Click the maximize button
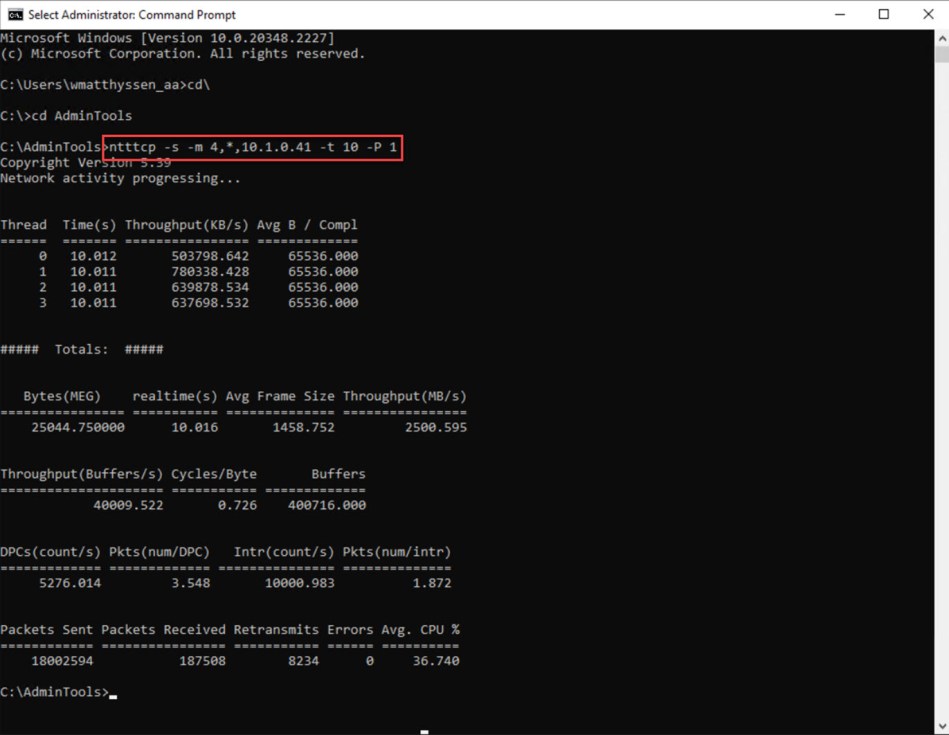Screen dimensions: 949x735 [x=882, y=14]
